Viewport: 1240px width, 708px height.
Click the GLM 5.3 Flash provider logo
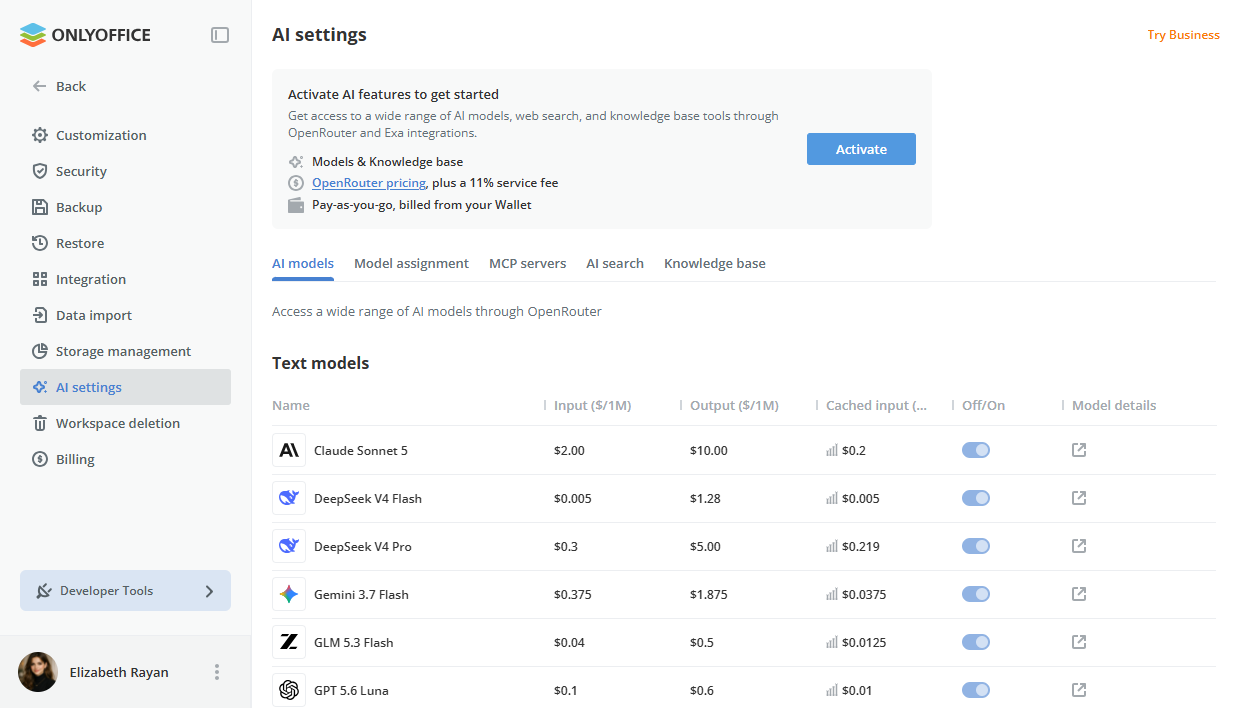[x=289, y=642]
